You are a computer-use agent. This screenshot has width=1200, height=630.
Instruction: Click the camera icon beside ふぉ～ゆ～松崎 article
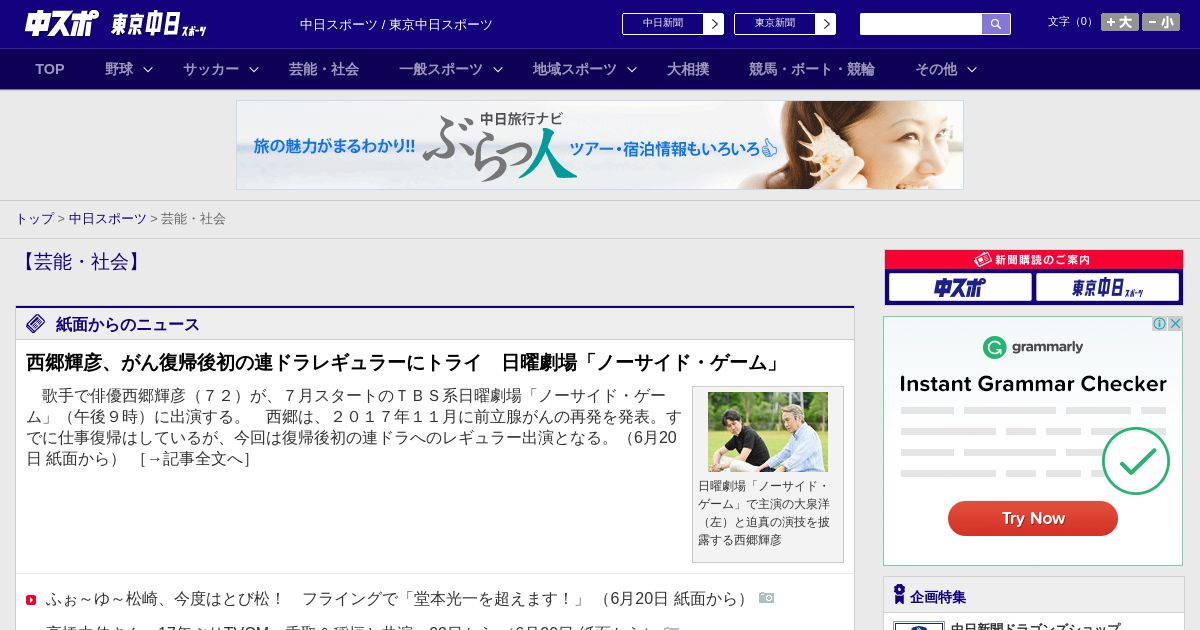pyautogui.click(x=766, y=598)
